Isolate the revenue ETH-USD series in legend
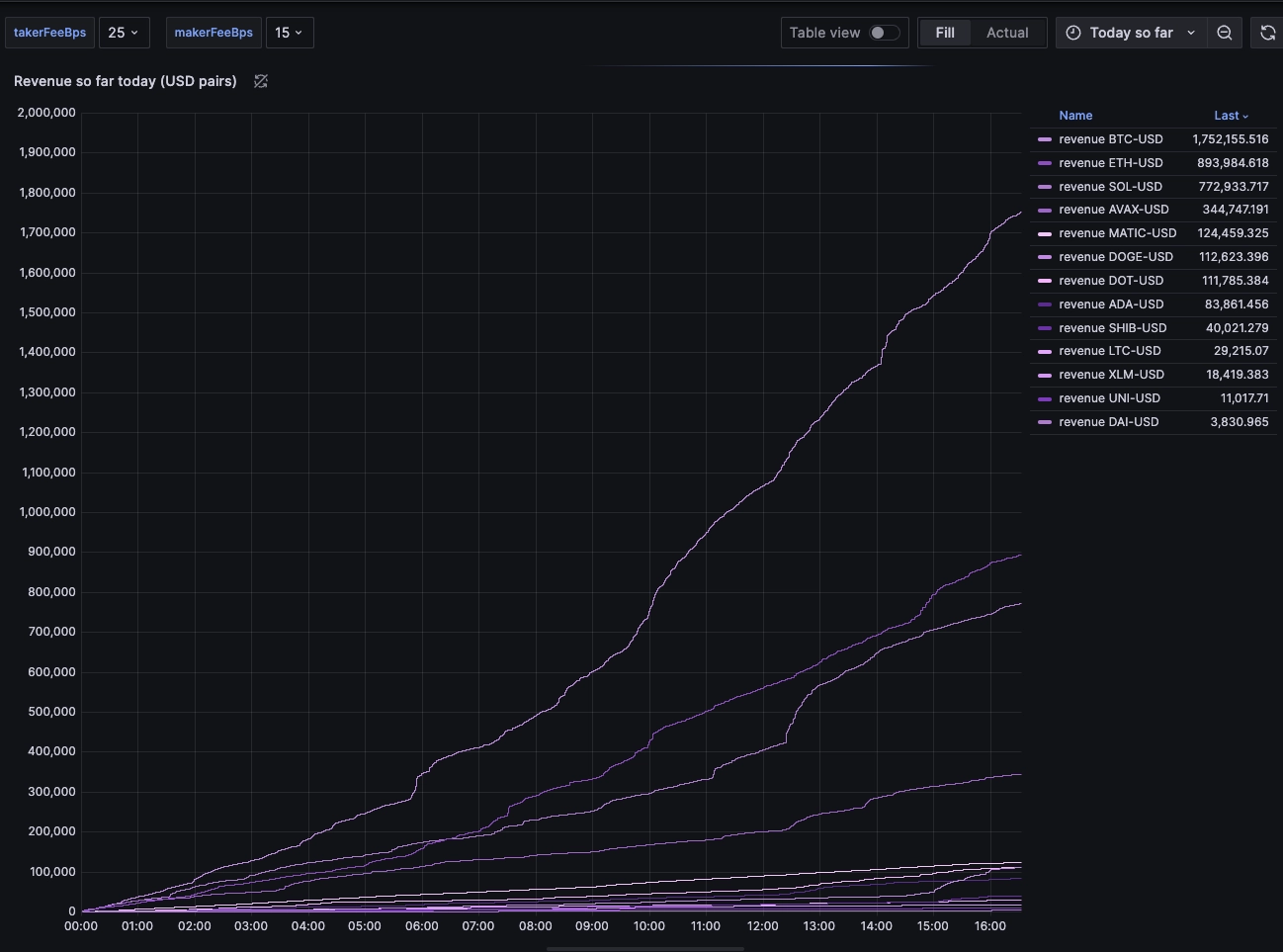Screen dimensions: 1283x952 click(x=1110, y=163)
